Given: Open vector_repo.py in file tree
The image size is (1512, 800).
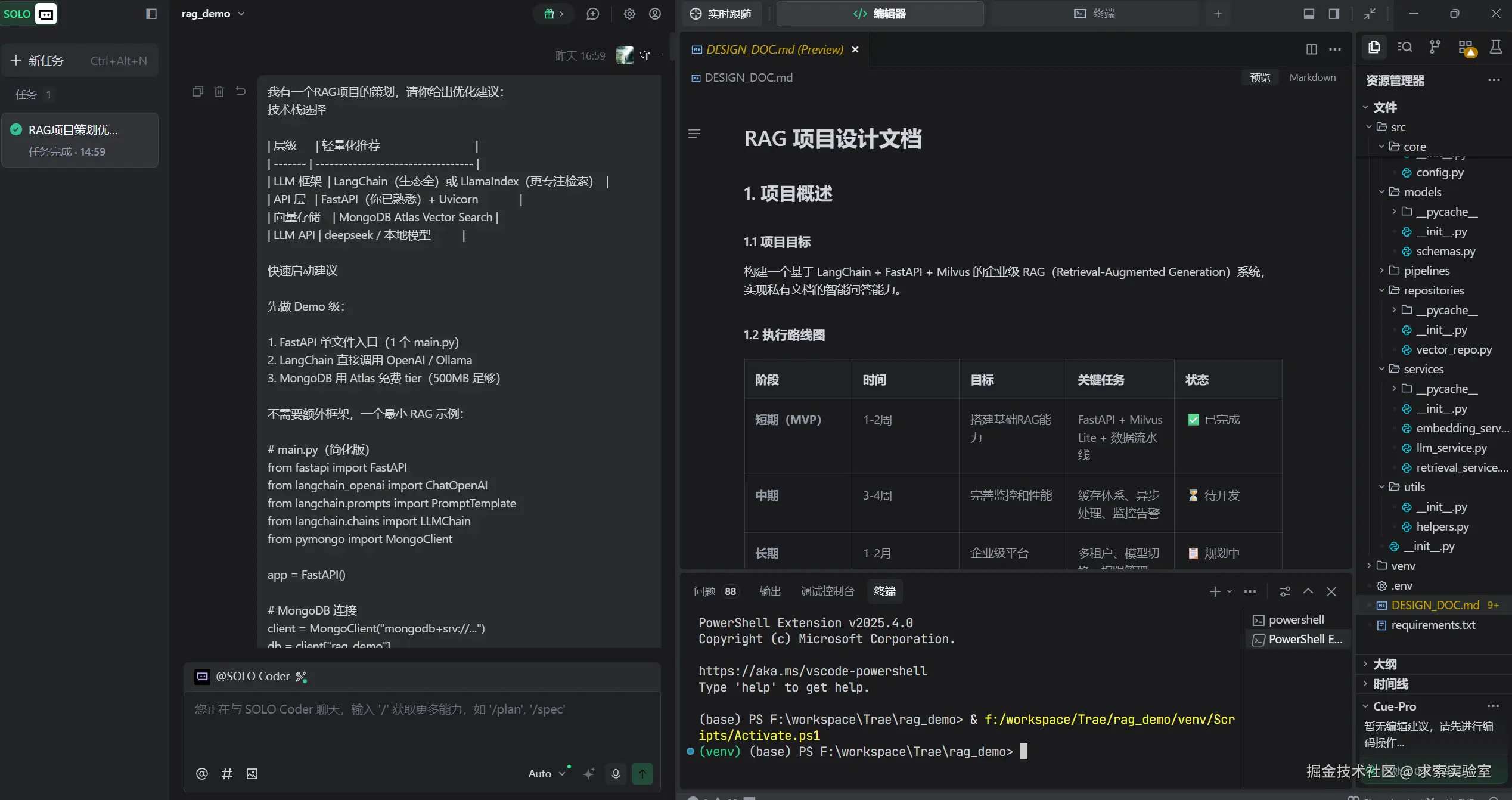Looking at the screenshot, I should [1454, 349].
